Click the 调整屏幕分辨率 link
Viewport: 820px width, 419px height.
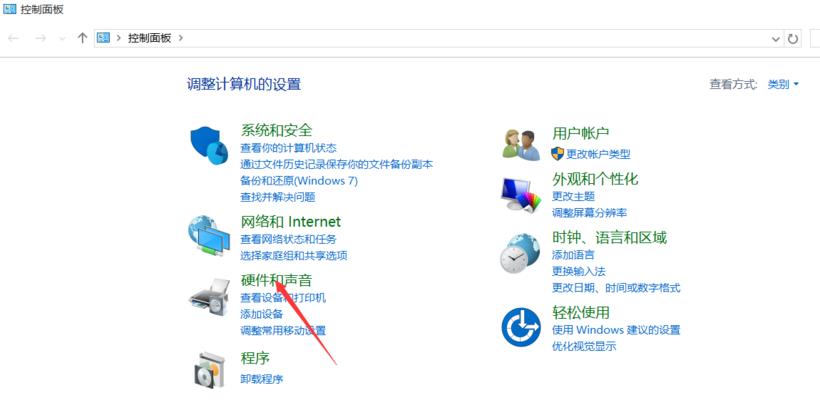click(x=589, y=212)
